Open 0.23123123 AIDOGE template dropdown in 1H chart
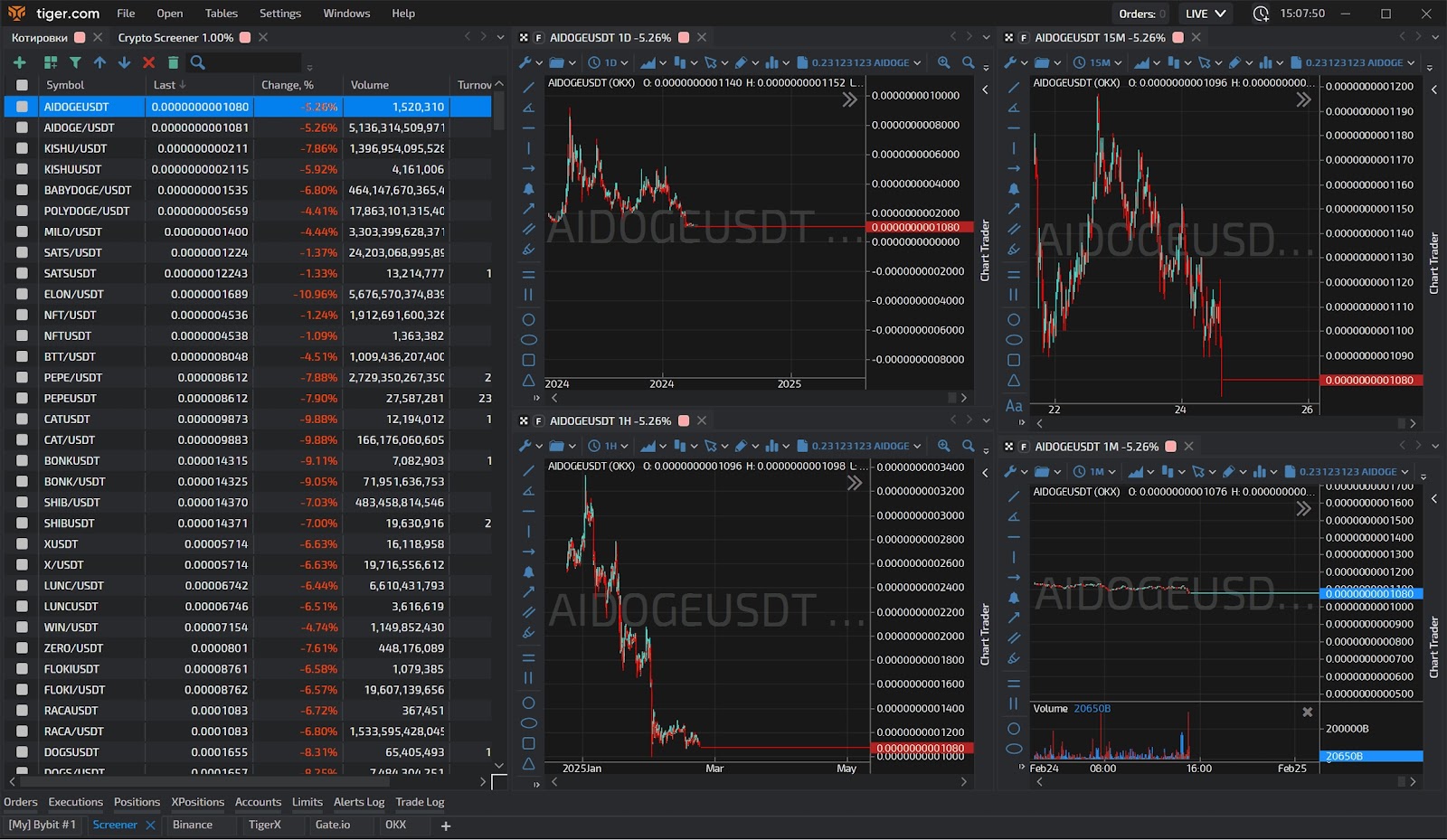Screen dimensions: 1447x840 click(859, 446)
